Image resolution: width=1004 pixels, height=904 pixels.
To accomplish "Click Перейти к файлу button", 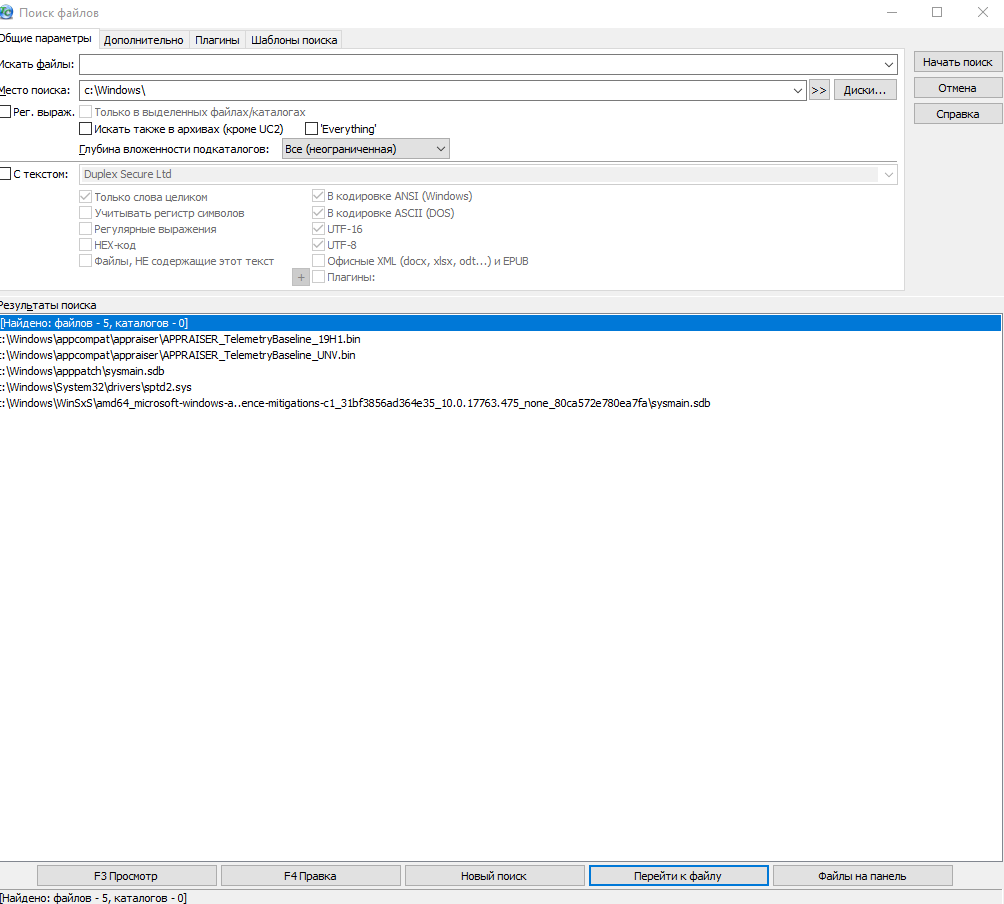I will tap(678, 876).
